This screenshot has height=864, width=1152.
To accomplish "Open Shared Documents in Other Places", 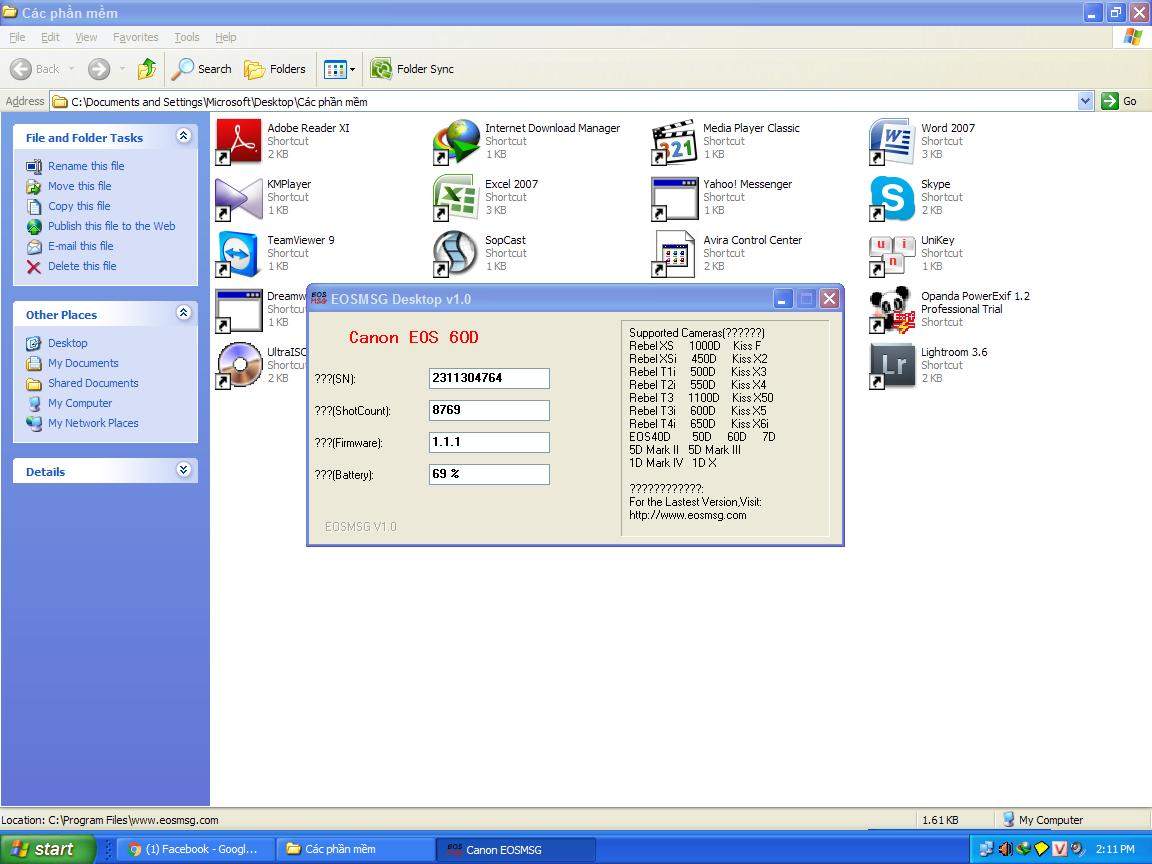I will (93, 383).
